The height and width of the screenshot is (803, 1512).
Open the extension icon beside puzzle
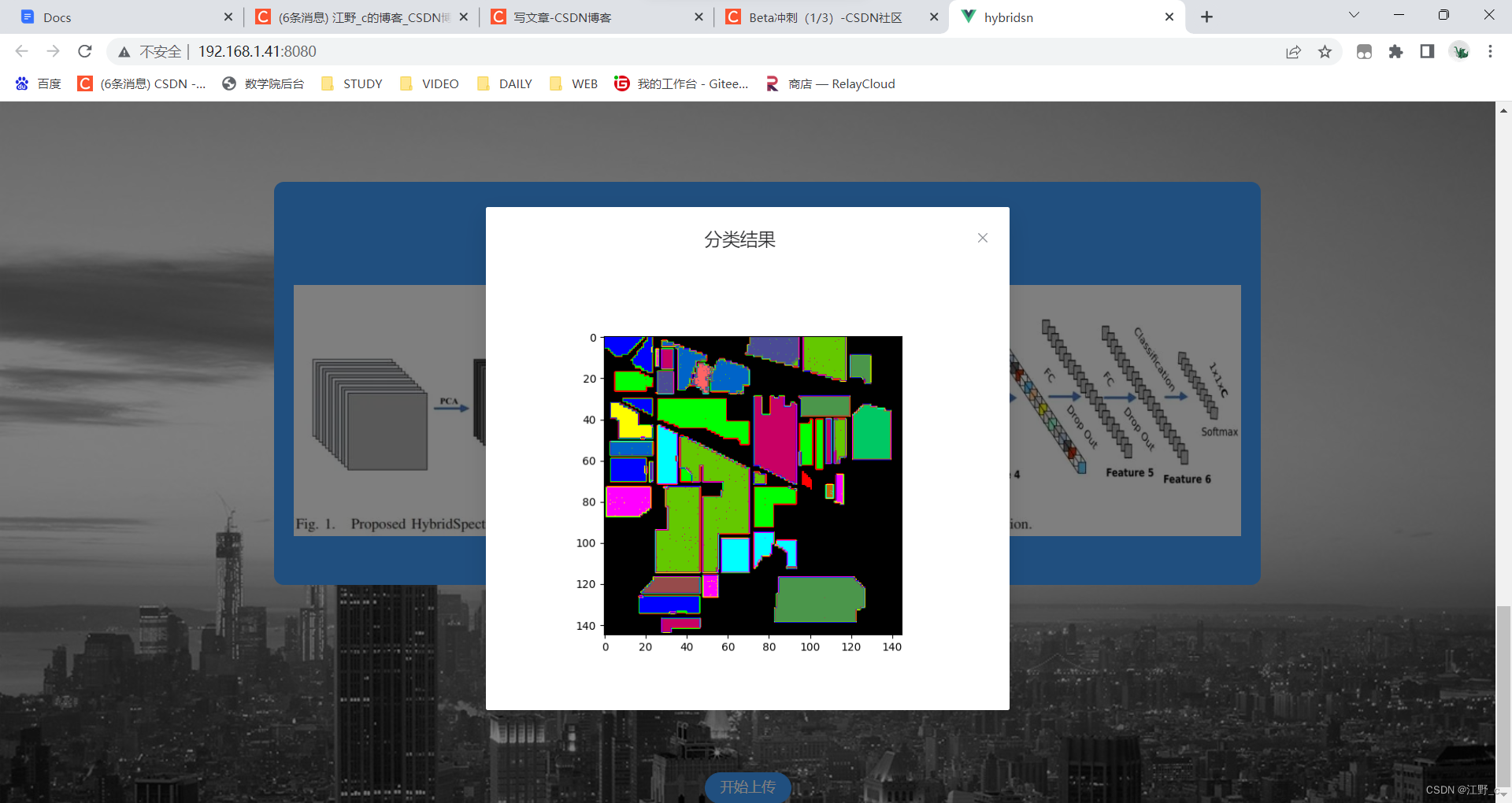click(x=1364, y=51)
